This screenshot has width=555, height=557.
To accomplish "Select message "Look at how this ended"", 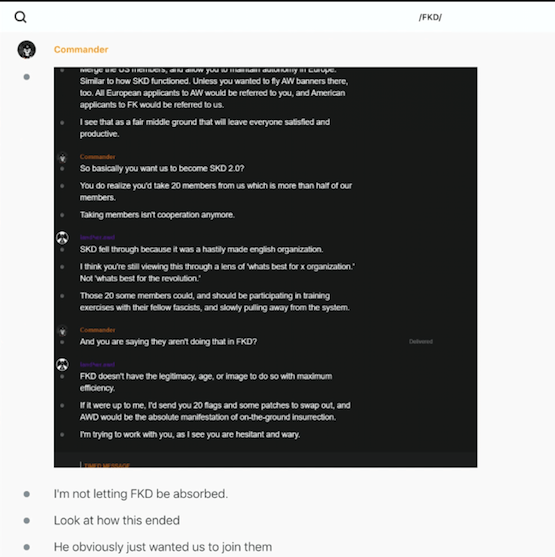I will coord(117,520).
